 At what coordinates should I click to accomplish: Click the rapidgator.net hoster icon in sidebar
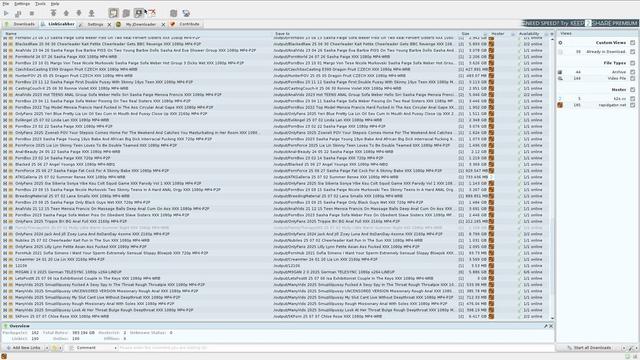560,105
